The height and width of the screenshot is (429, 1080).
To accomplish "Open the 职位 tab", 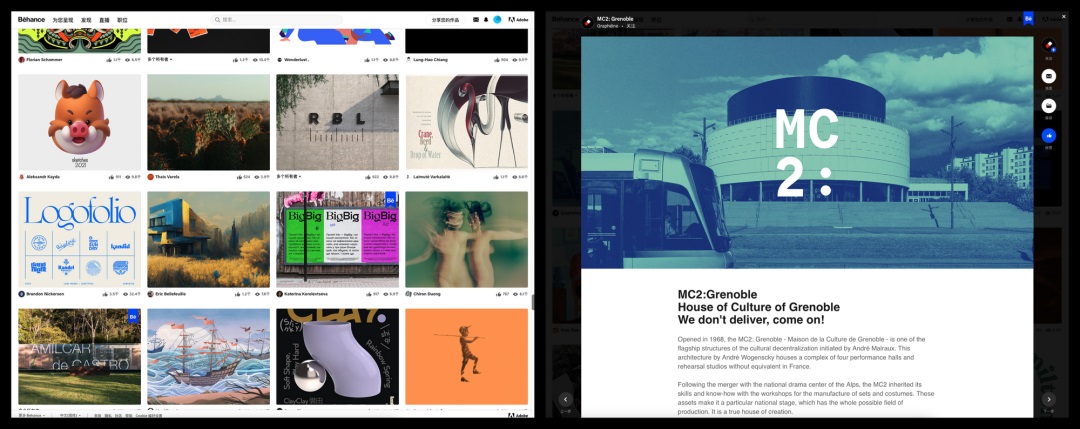I will tap(122, 21).
